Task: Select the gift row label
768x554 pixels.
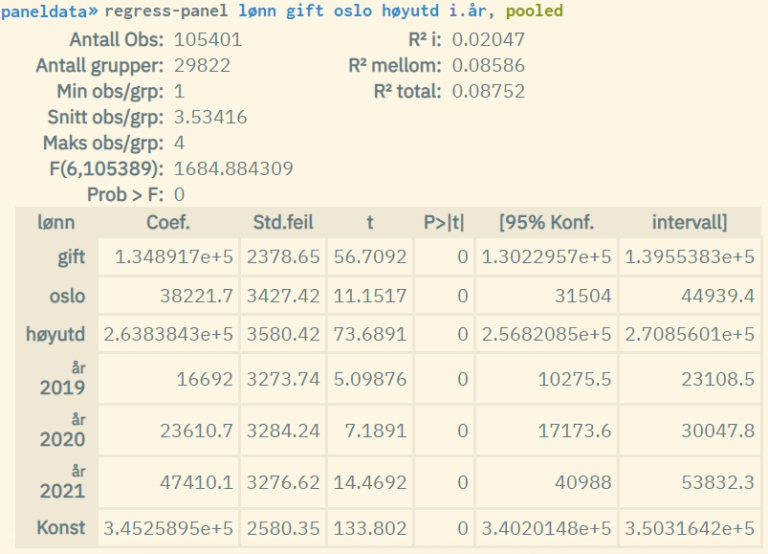Action: click(70, 257)
